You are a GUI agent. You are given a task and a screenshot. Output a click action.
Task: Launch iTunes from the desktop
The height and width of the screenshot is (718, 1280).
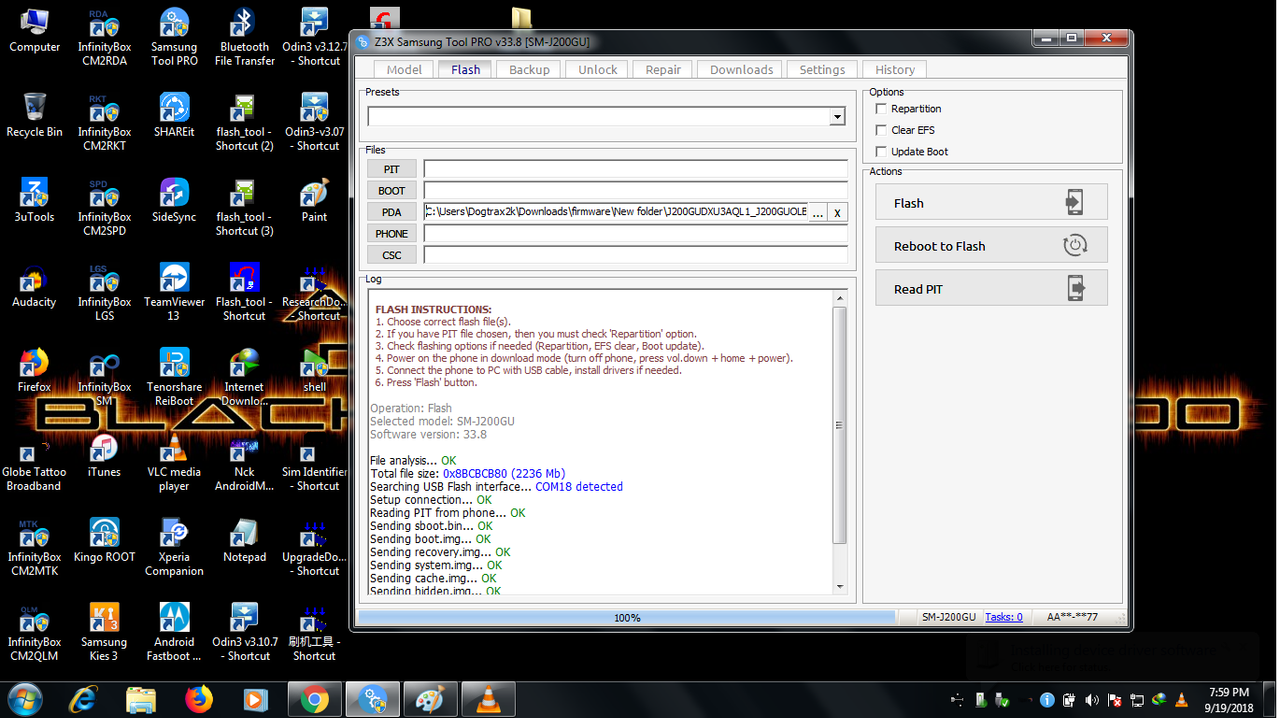pos(104,455)
